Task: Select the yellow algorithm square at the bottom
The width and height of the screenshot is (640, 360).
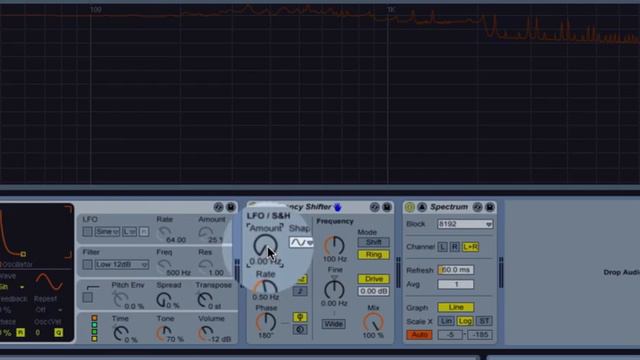Action: (94, 339)
